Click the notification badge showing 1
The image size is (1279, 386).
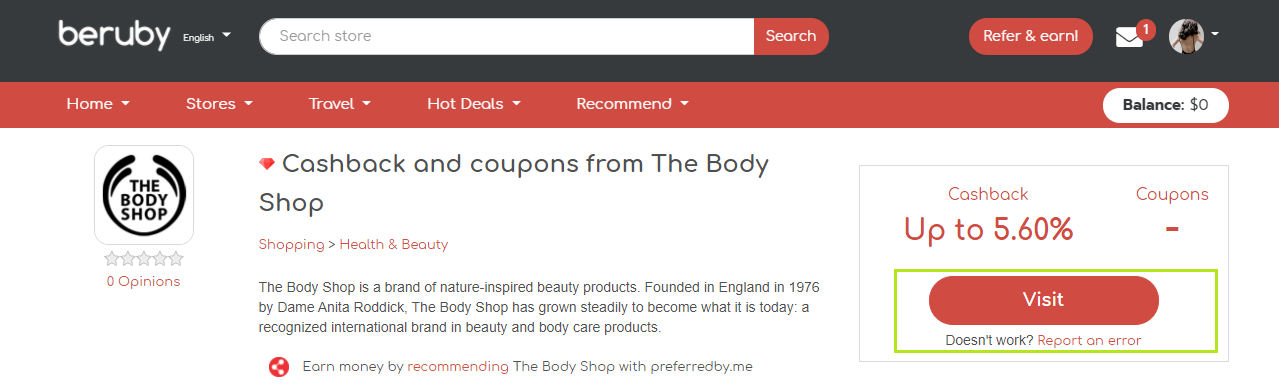coord(1146,28)
